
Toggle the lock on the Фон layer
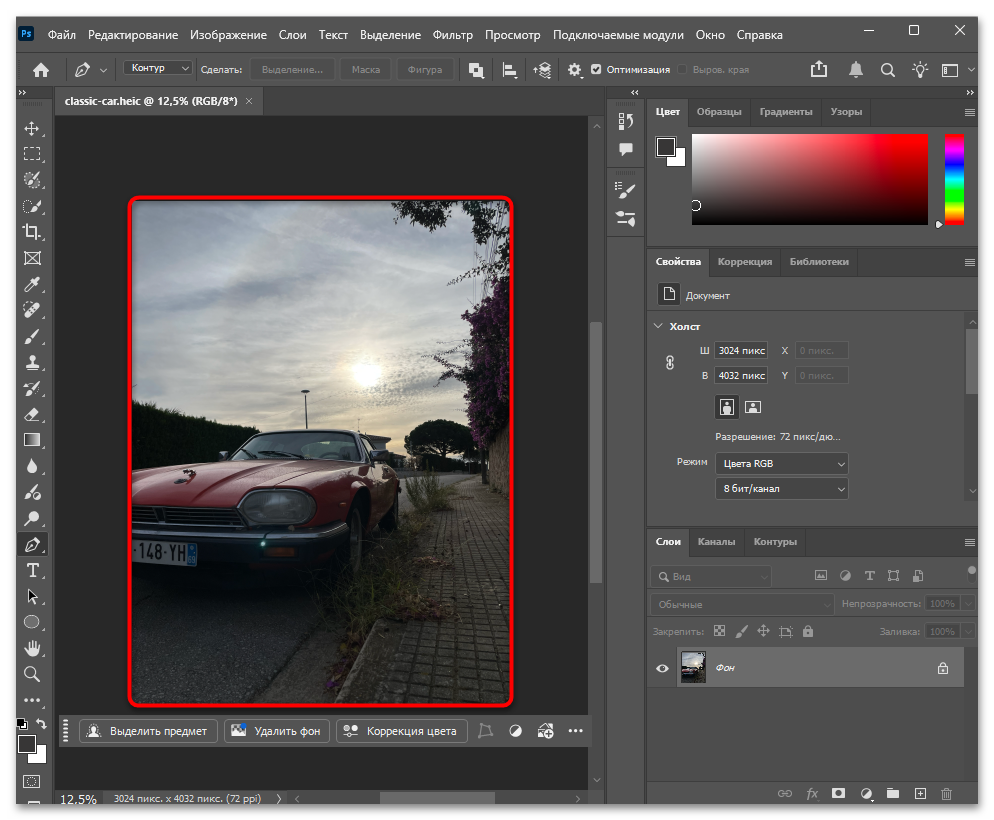942,667
